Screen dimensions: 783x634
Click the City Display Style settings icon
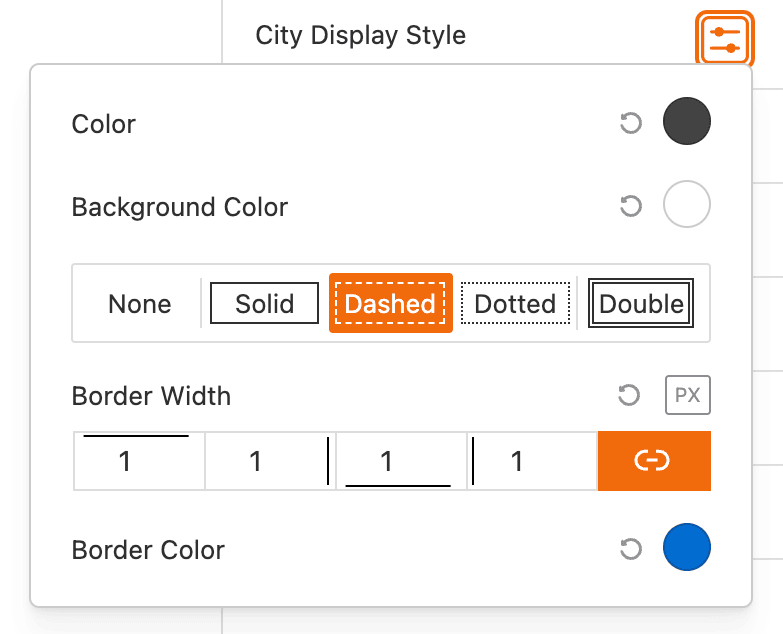click(x=724, y=39)
